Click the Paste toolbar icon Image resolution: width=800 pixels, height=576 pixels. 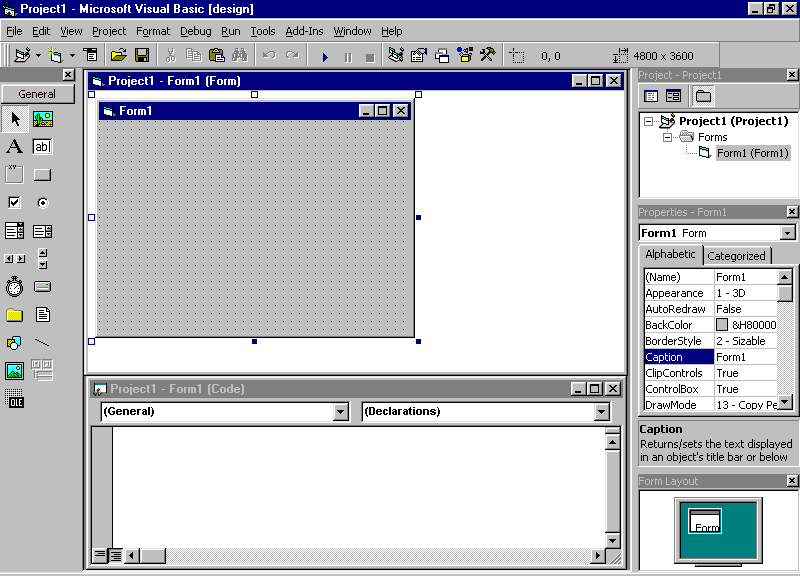217,55
